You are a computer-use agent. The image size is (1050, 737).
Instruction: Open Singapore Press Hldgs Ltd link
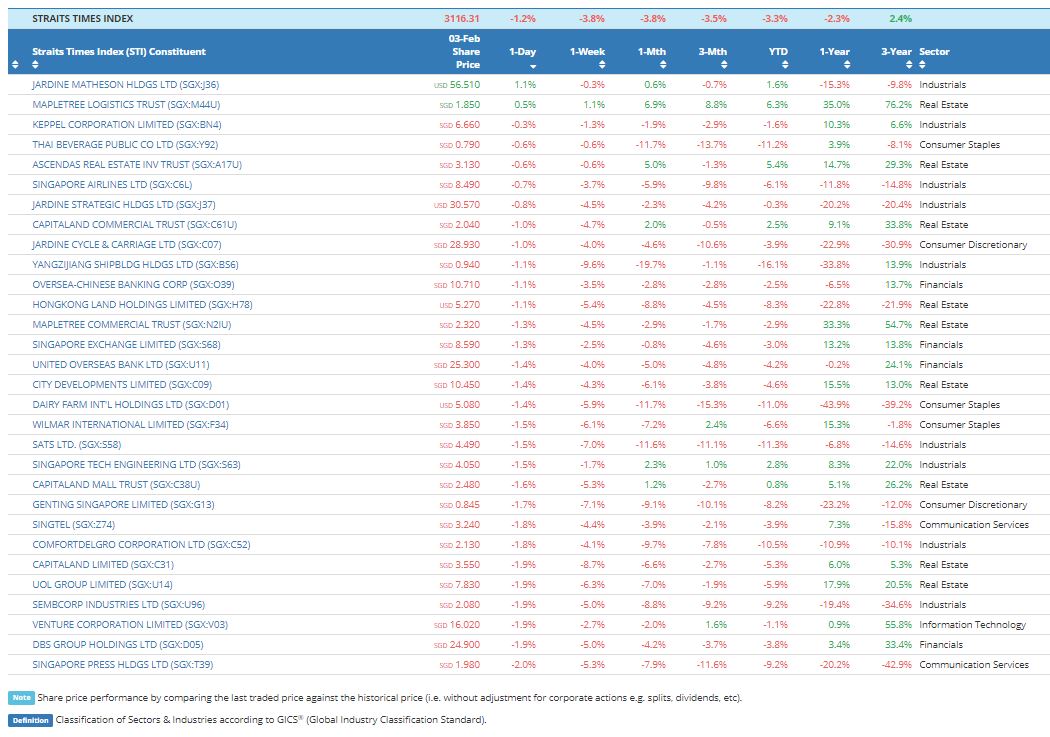tap(123, 665)
